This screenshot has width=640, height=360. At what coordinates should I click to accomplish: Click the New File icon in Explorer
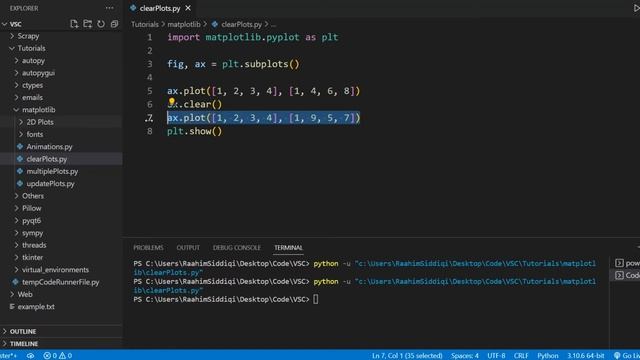(74, 24)
